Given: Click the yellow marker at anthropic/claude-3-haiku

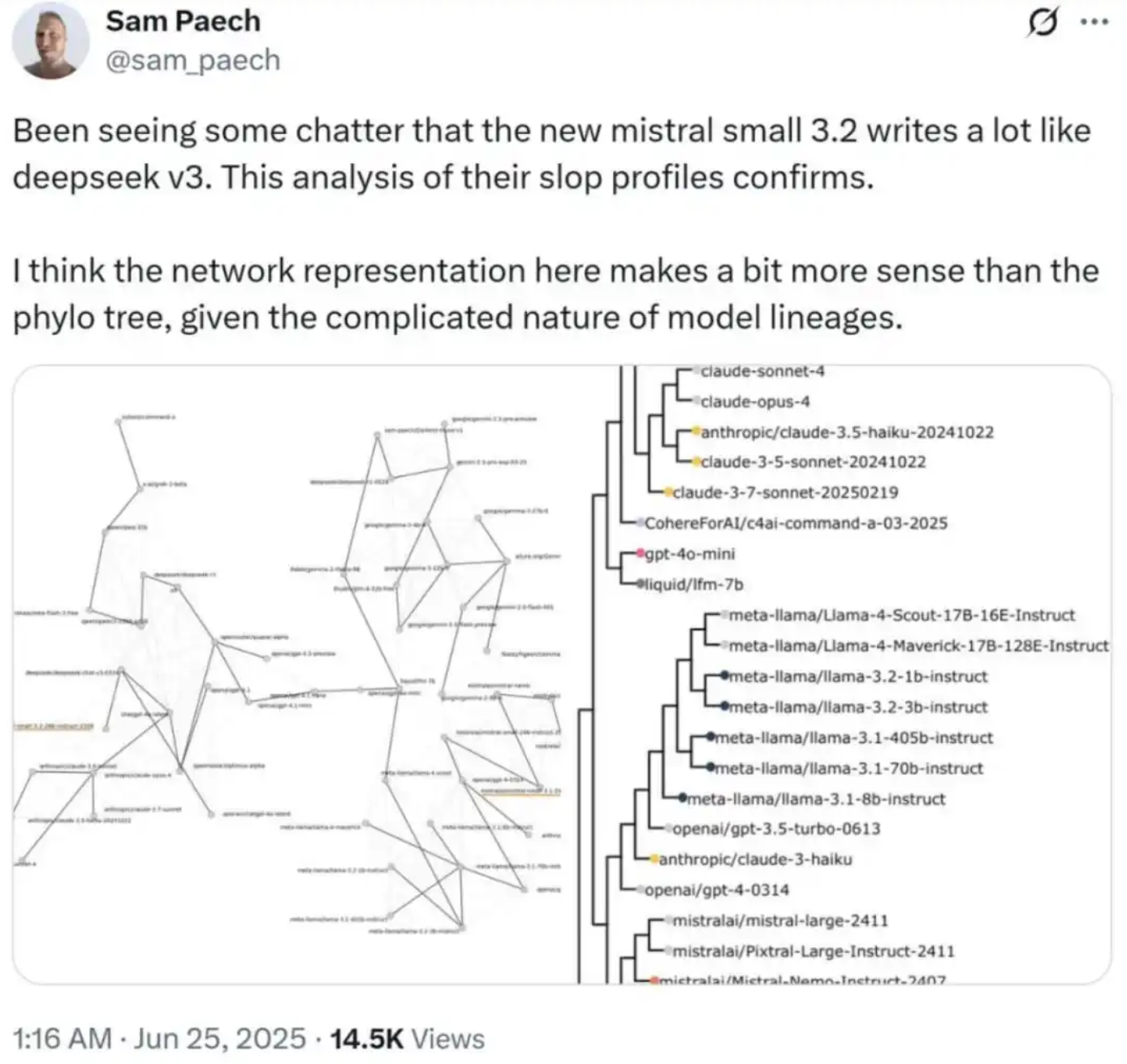Looking at the screenshot, I should (654, 859).
